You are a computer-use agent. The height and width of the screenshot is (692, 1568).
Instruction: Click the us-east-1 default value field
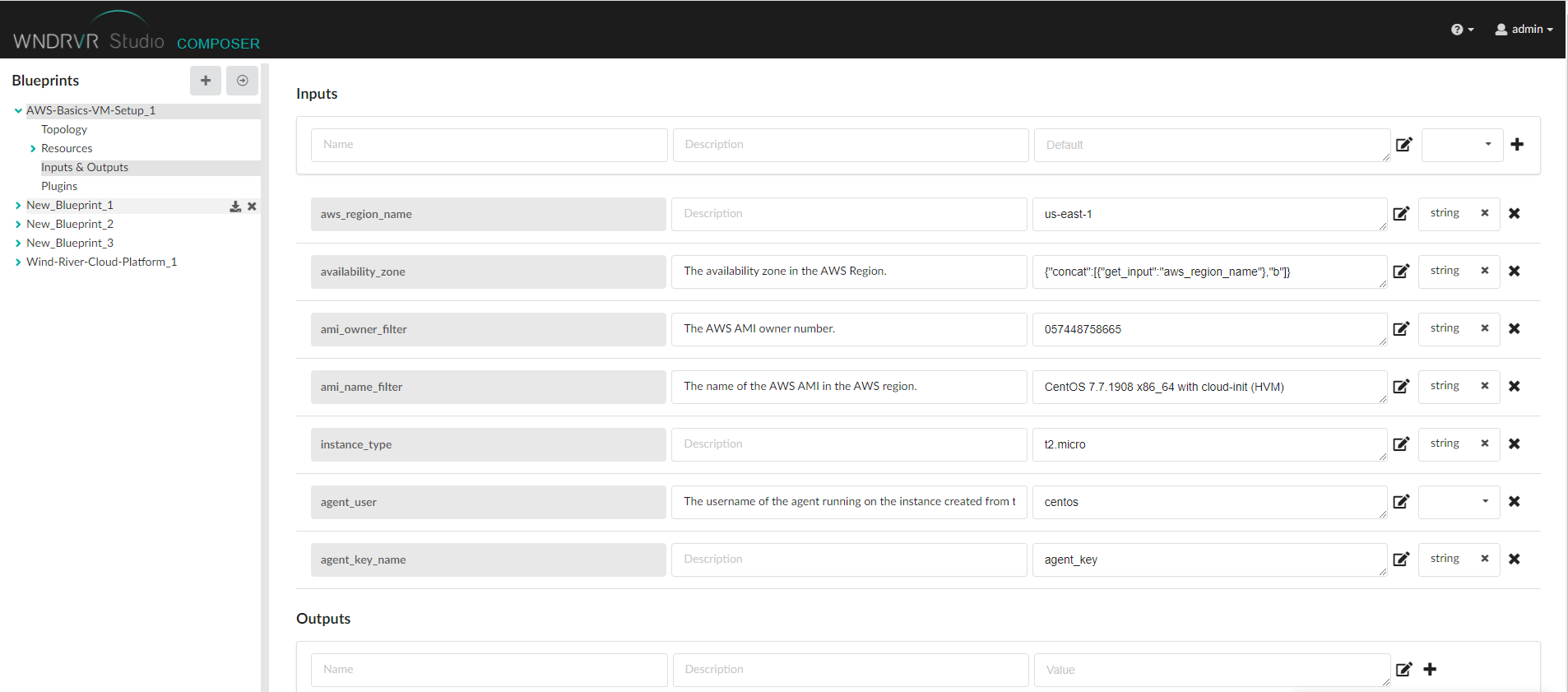[x=1210, y=214]
